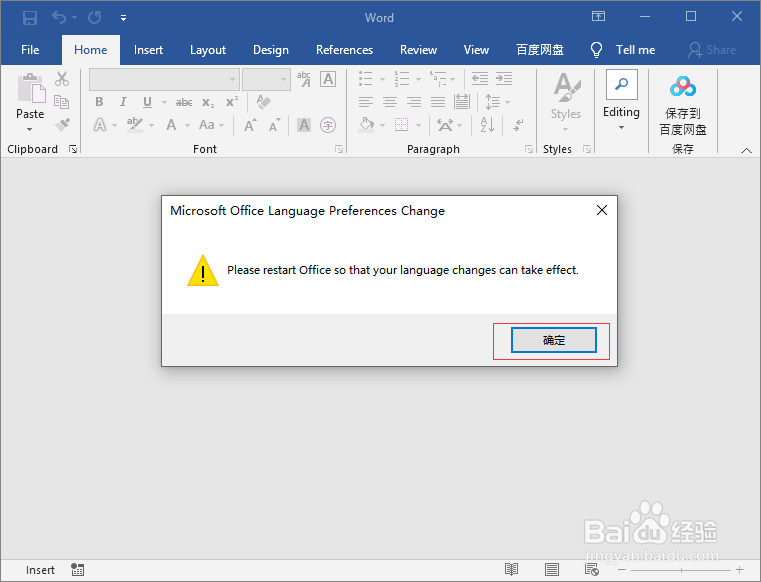The image size is (761, 582).
Task: Click the Multilevel List icon
Action: click(x=438, y=79)
